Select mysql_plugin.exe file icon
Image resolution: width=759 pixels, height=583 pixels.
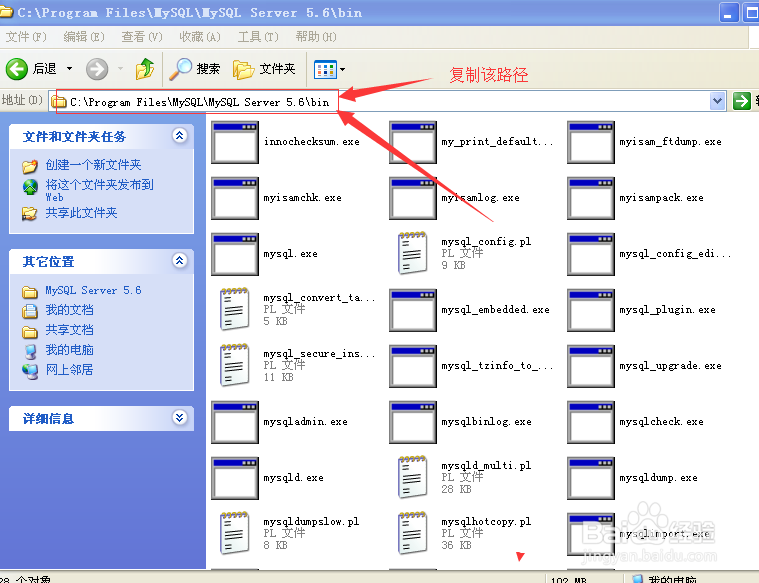click(591, 310)
